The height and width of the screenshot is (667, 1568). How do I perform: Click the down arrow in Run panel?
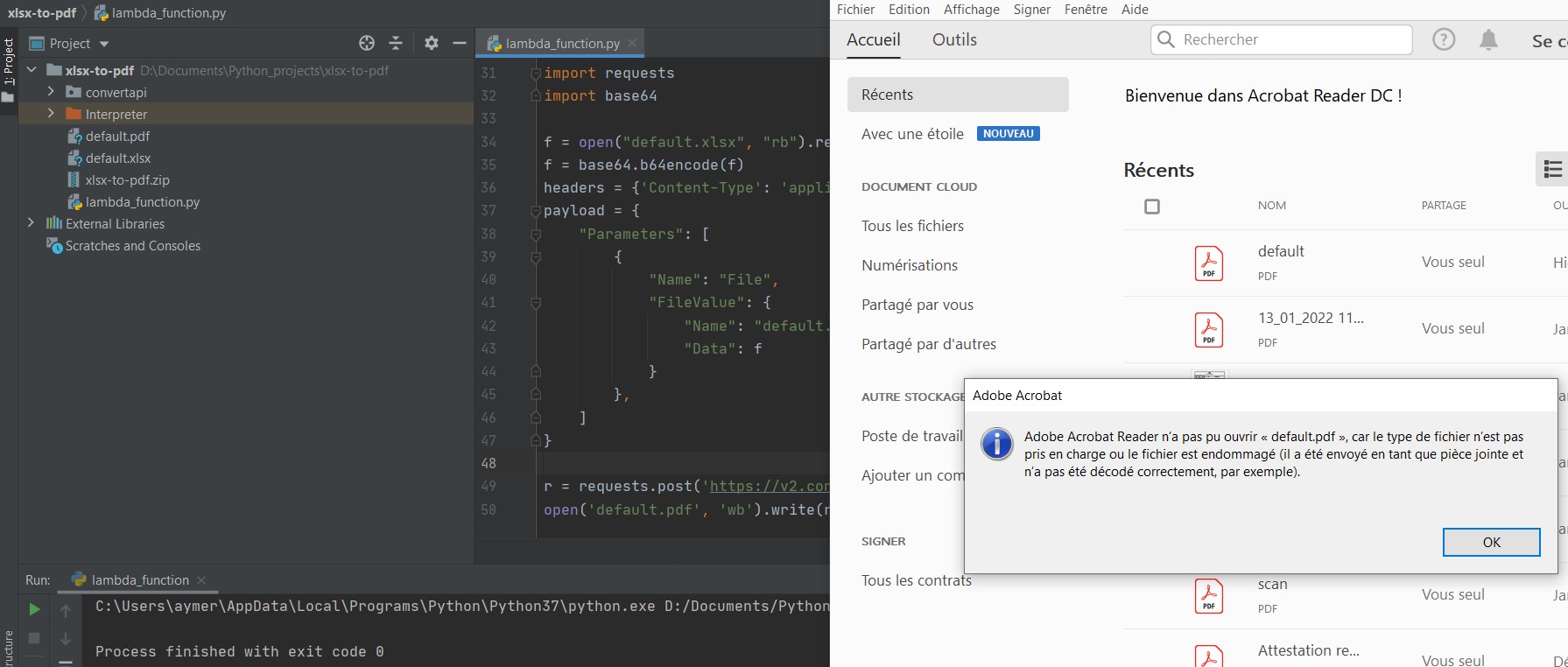click(x=66, y=639)
